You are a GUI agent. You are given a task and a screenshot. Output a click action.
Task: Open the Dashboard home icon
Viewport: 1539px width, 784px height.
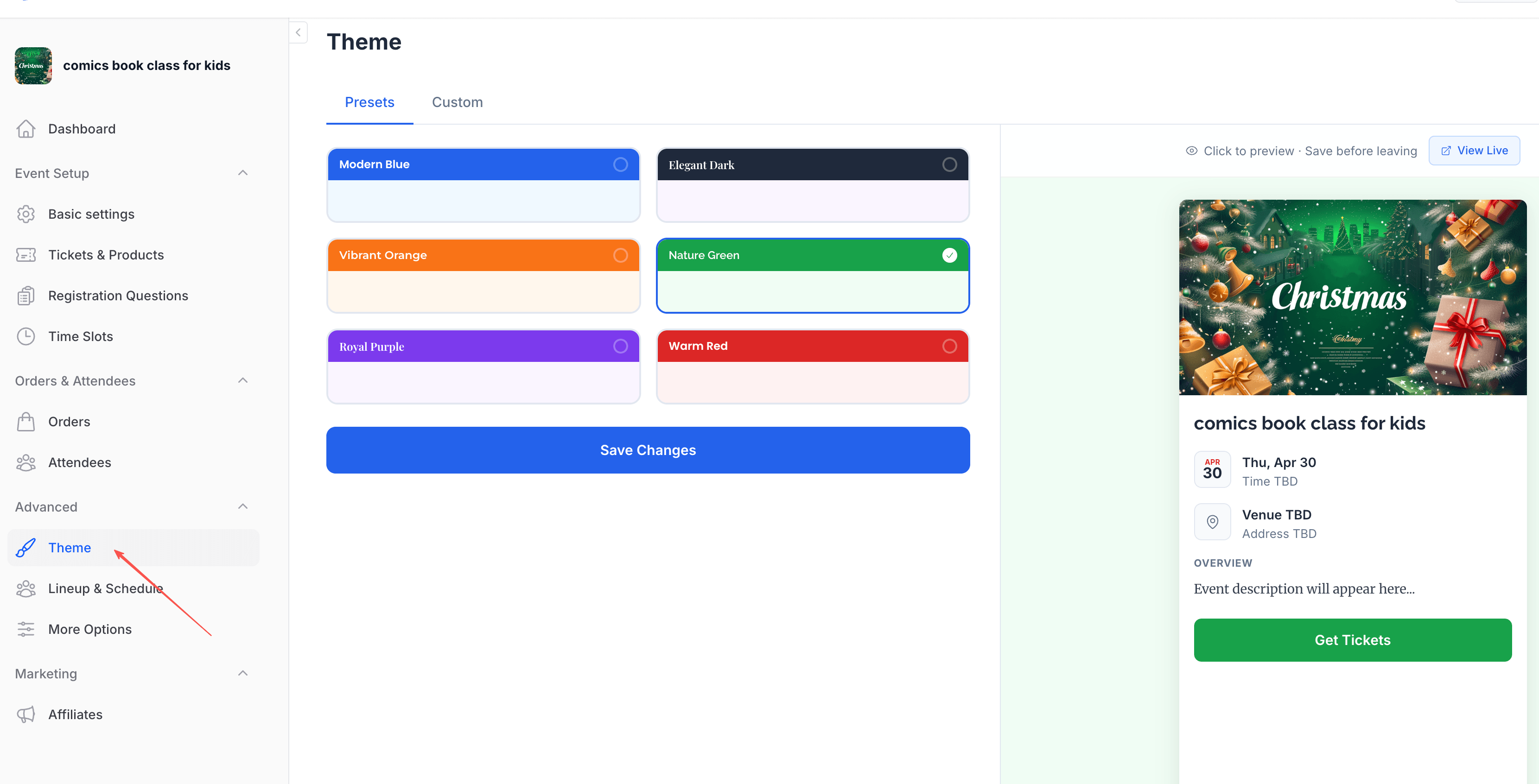point(26,128)
